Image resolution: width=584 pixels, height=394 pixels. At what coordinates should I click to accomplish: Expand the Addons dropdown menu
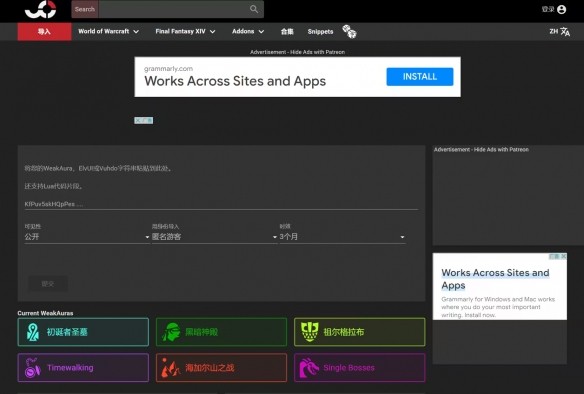248,32
